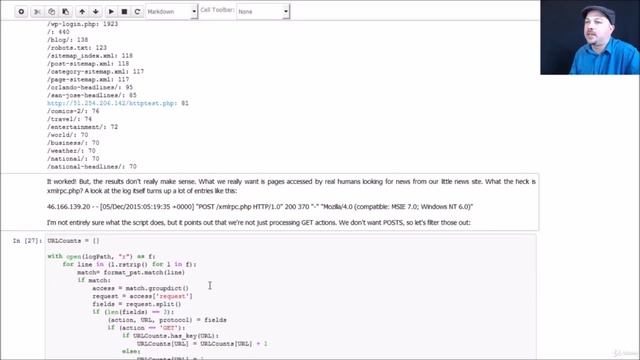Click the 'match.groupdict()' code line

(x=140, y=288)
